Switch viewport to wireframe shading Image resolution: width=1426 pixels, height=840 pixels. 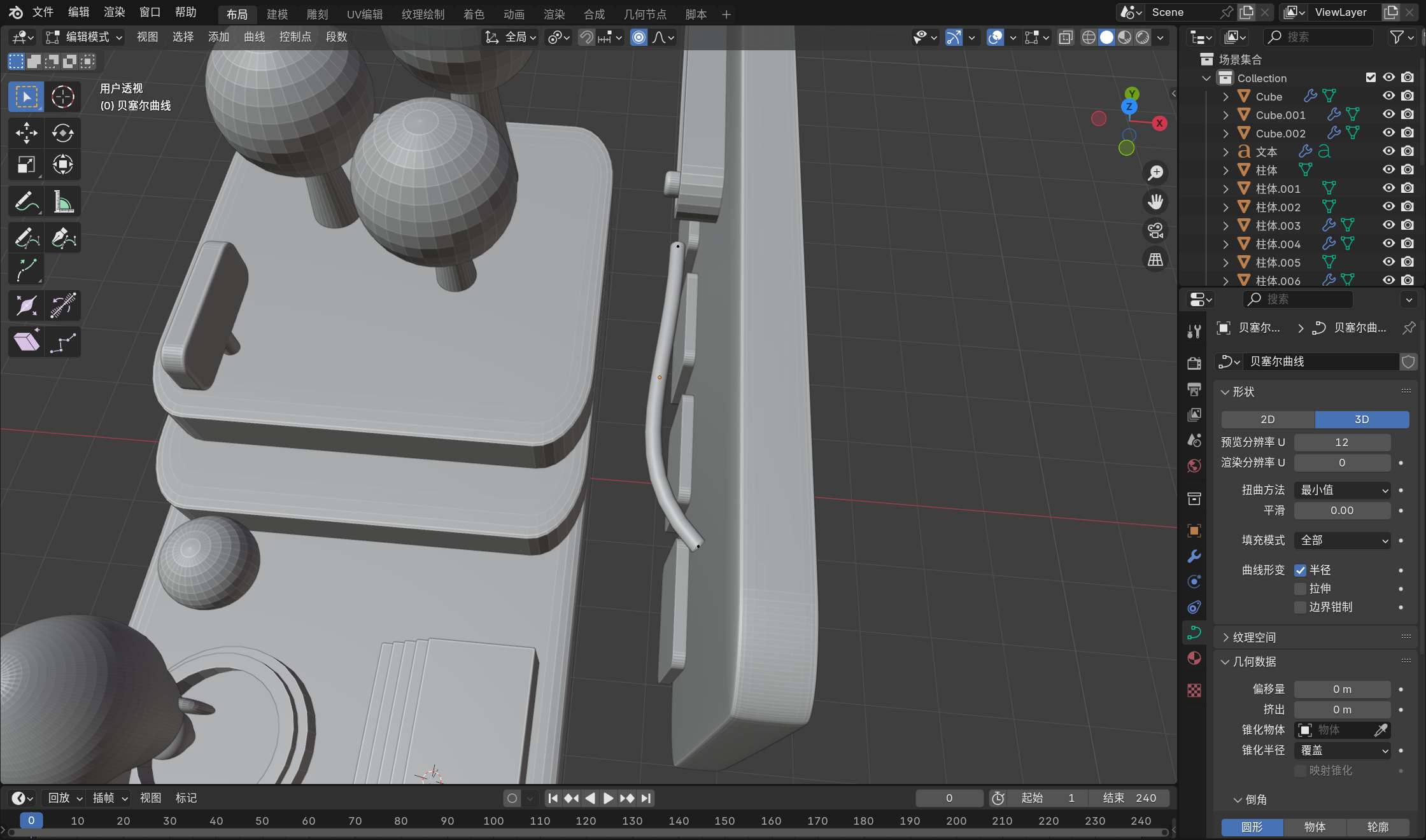point(1089,38)
